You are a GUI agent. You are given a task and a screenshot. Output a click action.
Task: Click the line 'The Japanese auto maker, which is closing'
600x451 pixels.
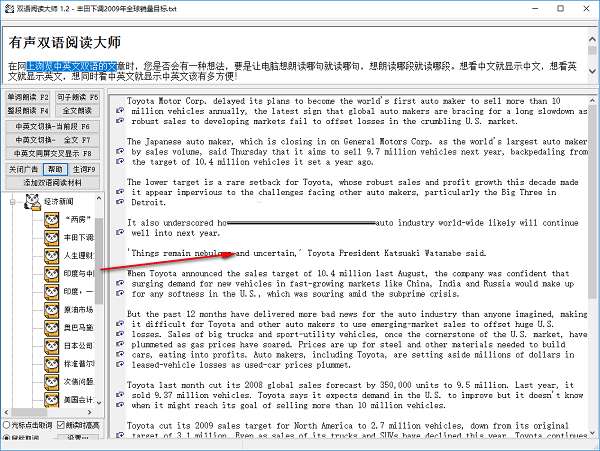[x=357, y=142]
